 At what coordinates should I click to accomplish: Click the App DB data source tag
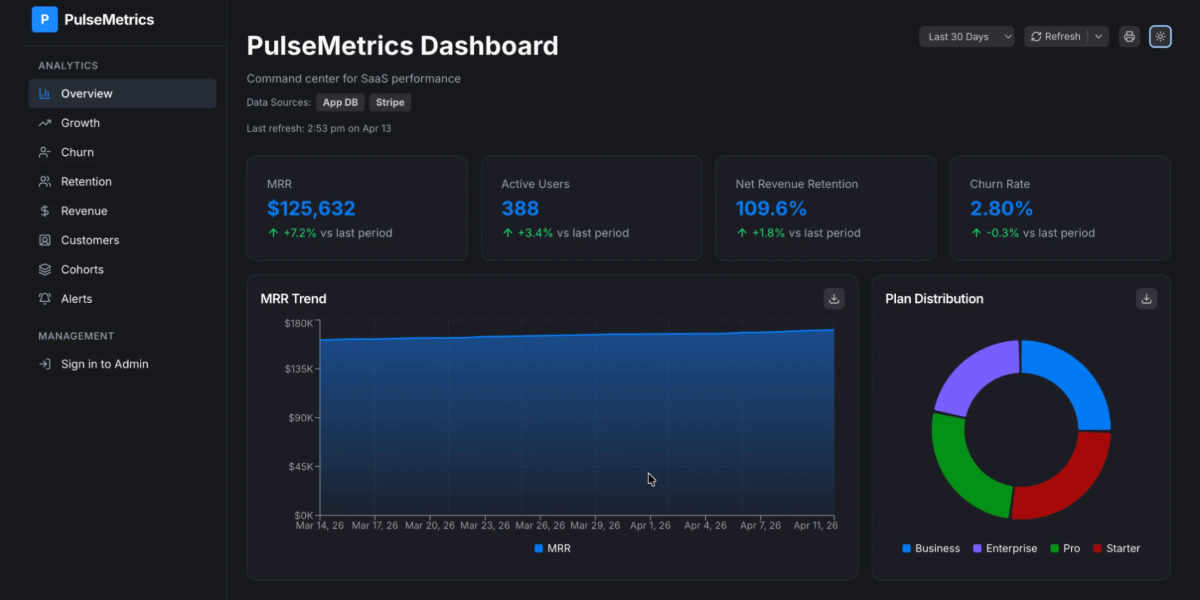point(340,102)
